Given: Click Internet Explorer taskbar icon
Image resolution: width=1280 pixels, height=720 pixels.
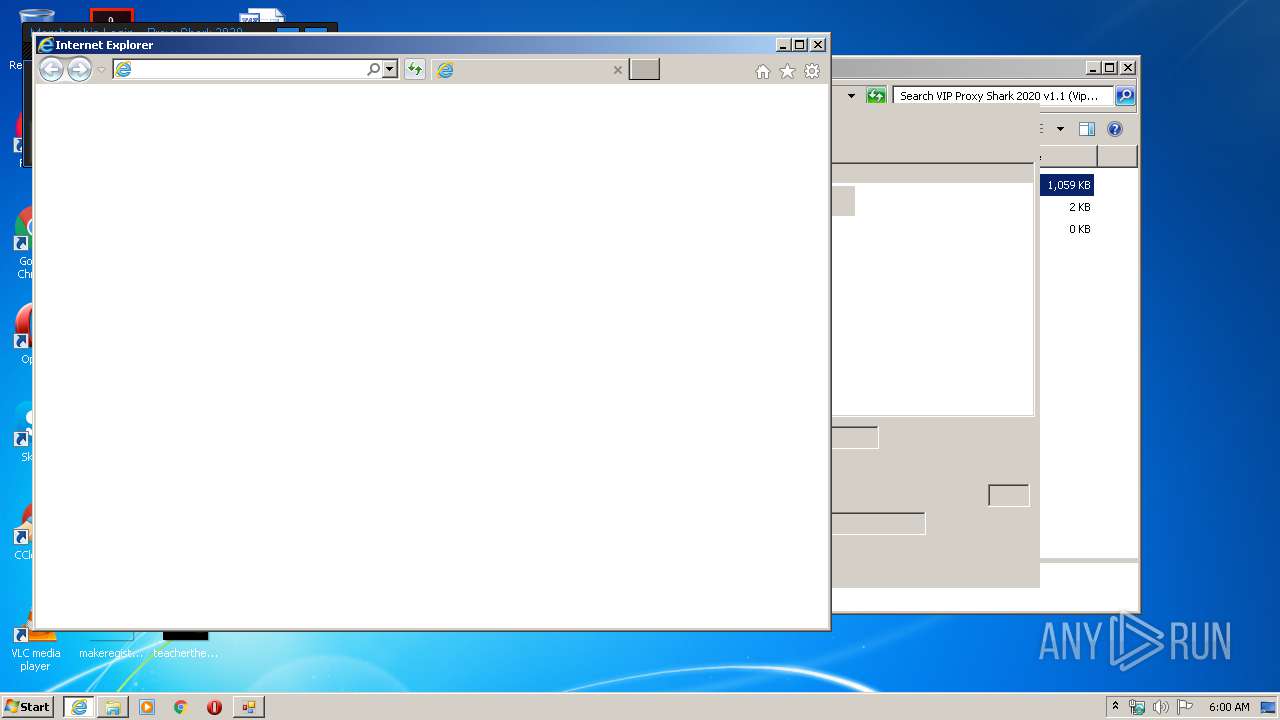Looking at the screenshot, I should pos(78,707).
